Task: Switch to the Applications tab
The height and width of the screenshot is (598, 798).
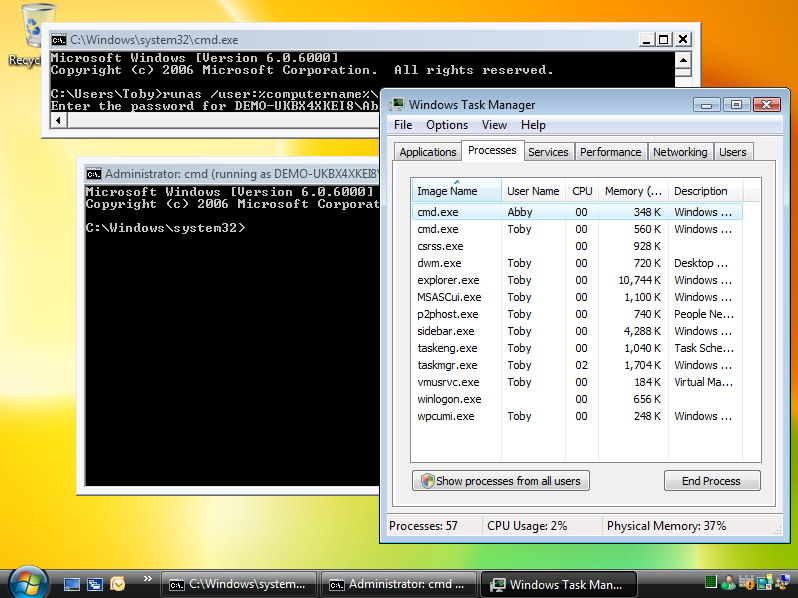Action: [428, 152]
